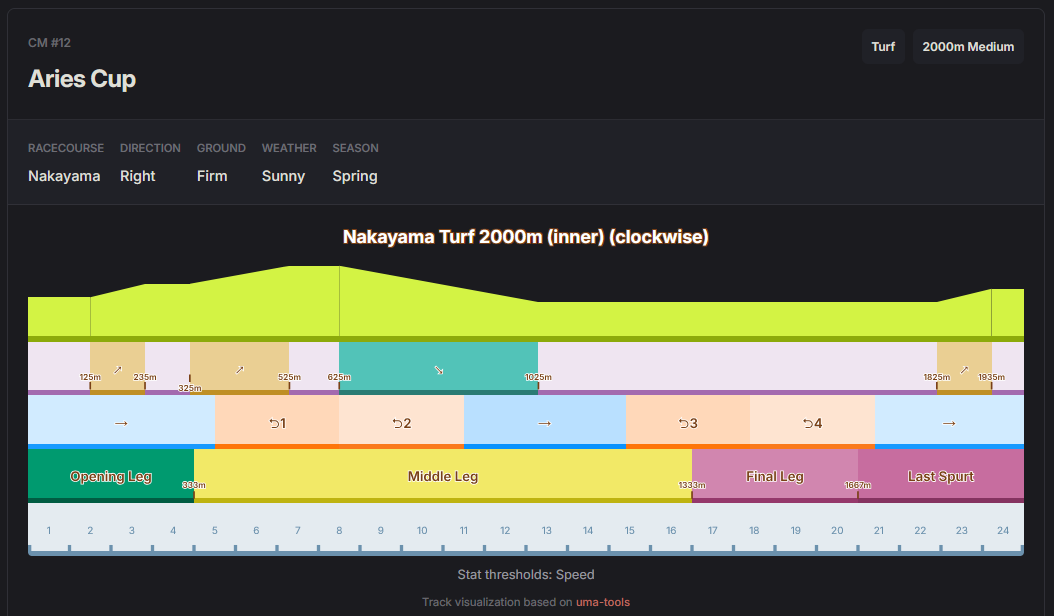Screen dimensions: 1054x616
Task: Click the downhill arrow in teal slope section
Action: (438, 369)
